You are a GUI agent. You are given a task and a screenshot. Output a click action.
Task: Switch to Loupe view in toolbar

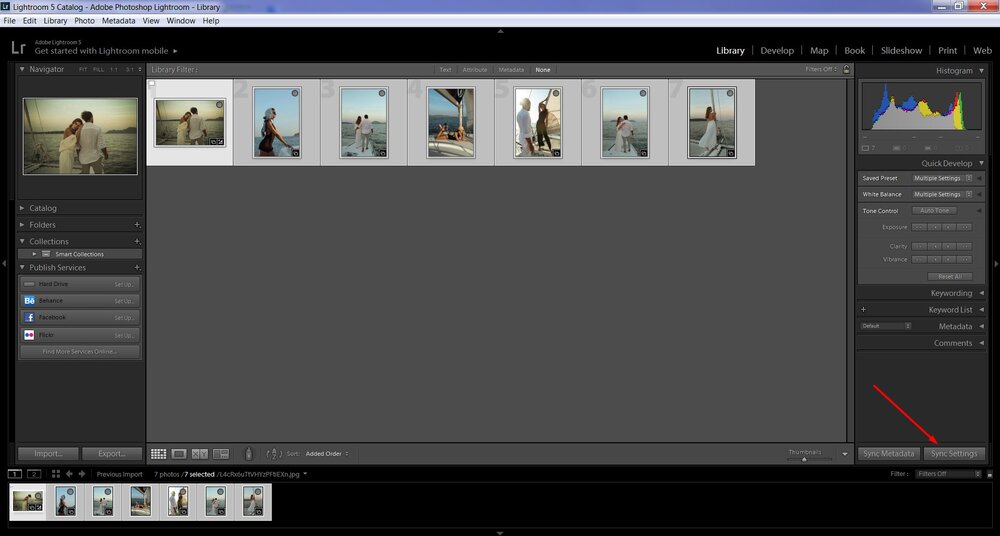(x=179, y=454)
